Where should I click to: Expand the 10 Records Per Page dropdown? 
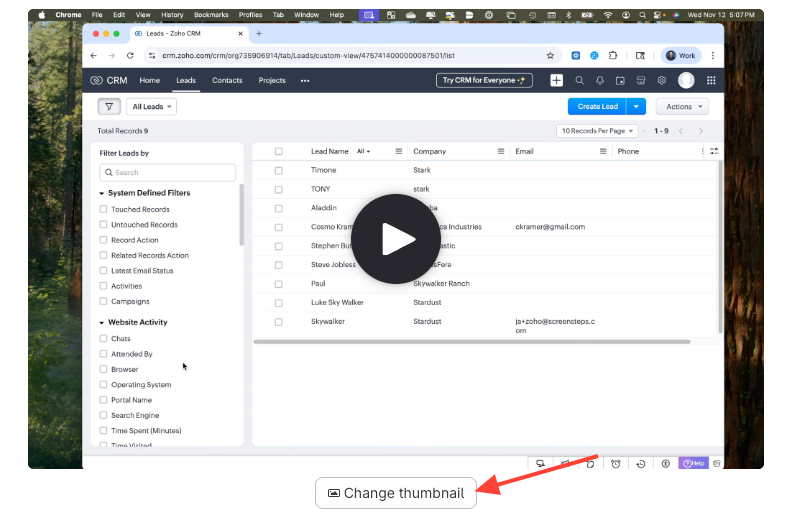pos(597,131)
